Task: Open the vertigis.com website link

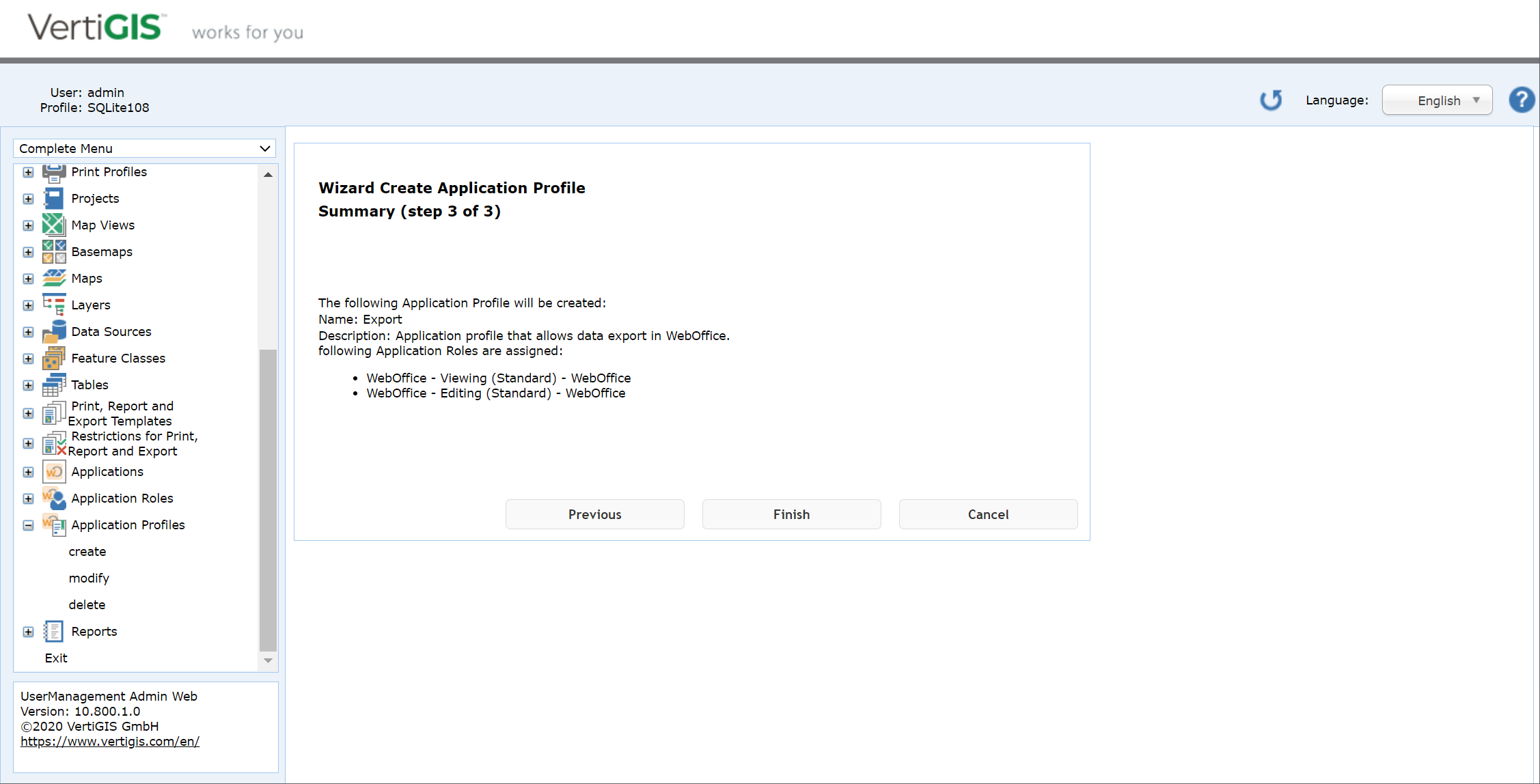Action: 110,741
